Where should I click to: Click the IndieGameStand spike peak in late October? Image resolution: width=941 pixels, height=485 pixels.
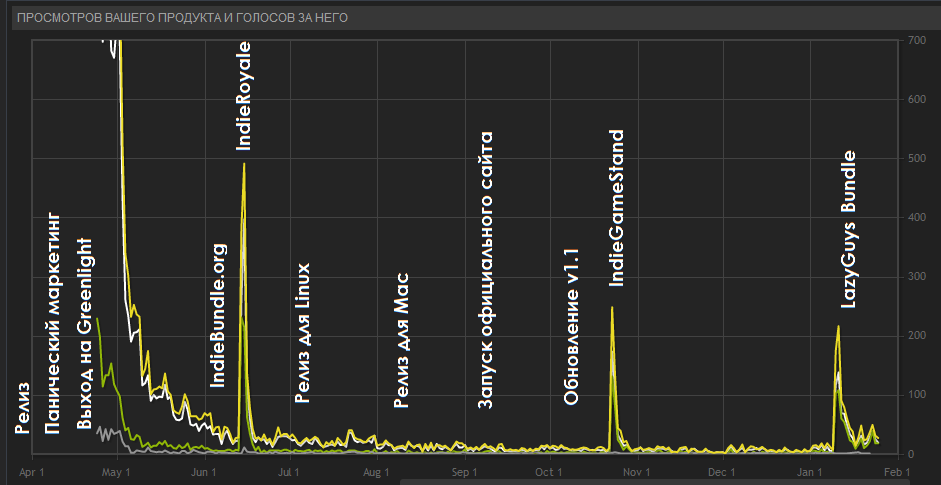pyautogui.click(x=612, y=307)
